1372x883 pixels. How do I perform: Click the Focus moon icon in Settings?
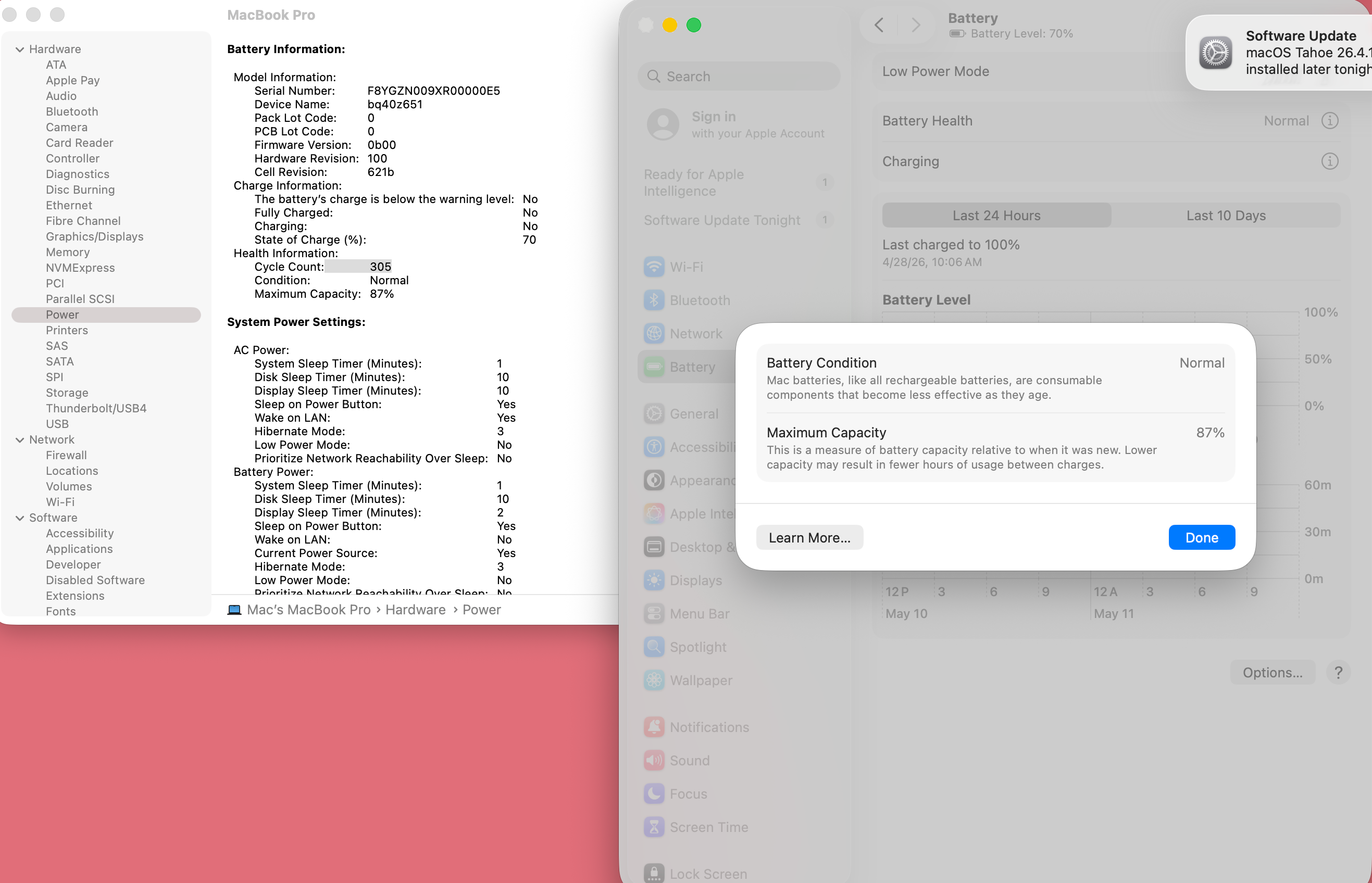pos(654,793)
